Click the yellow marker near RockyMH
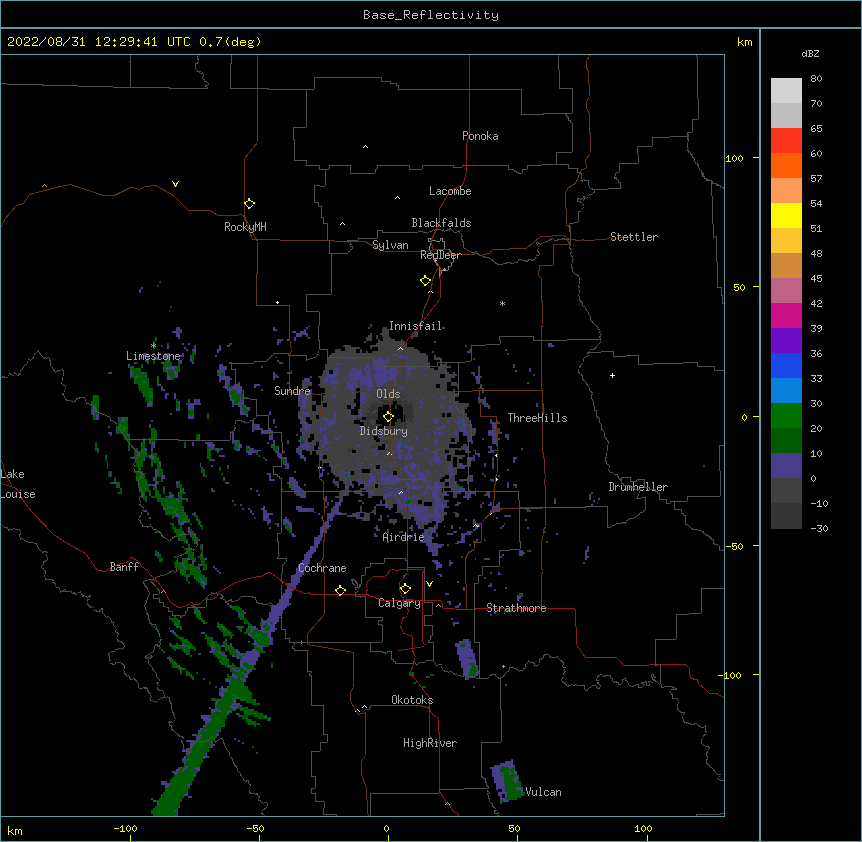The image size is (862, 842). [x=249, y=204]
